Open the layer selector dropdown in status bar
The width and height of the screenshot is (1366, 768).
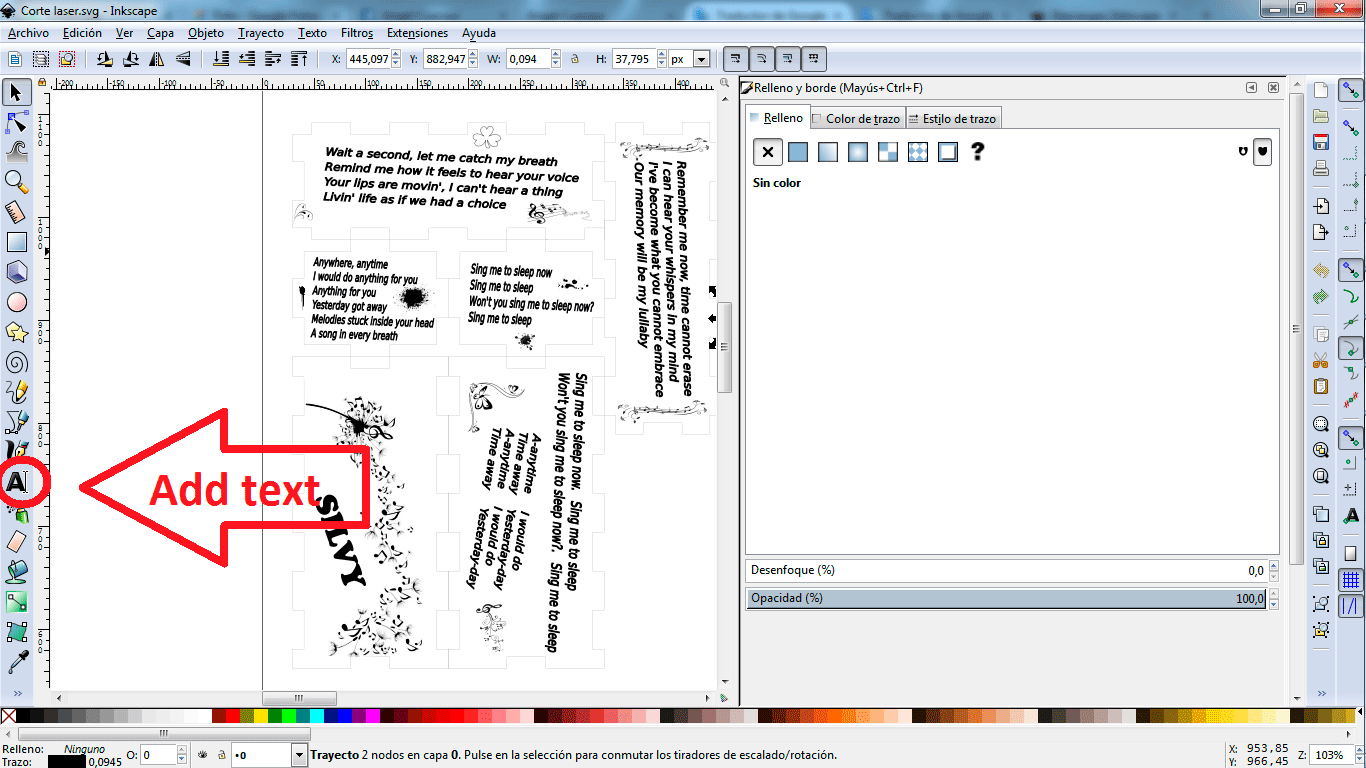pos(300,755)
